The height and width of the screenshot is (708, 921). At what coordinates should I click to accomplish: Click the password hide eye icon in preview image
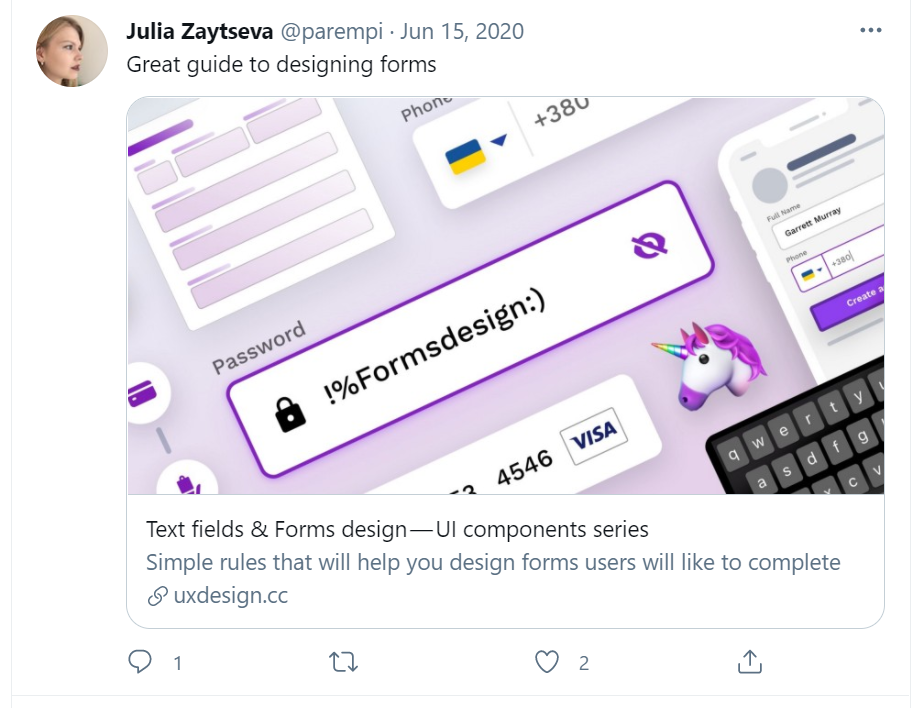(650, 244)
